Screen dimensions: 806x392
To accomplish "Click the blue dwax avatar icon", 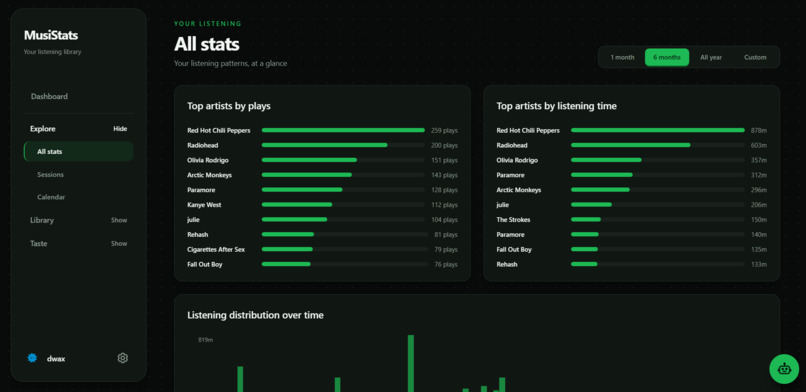I will (x=32, y=358).
